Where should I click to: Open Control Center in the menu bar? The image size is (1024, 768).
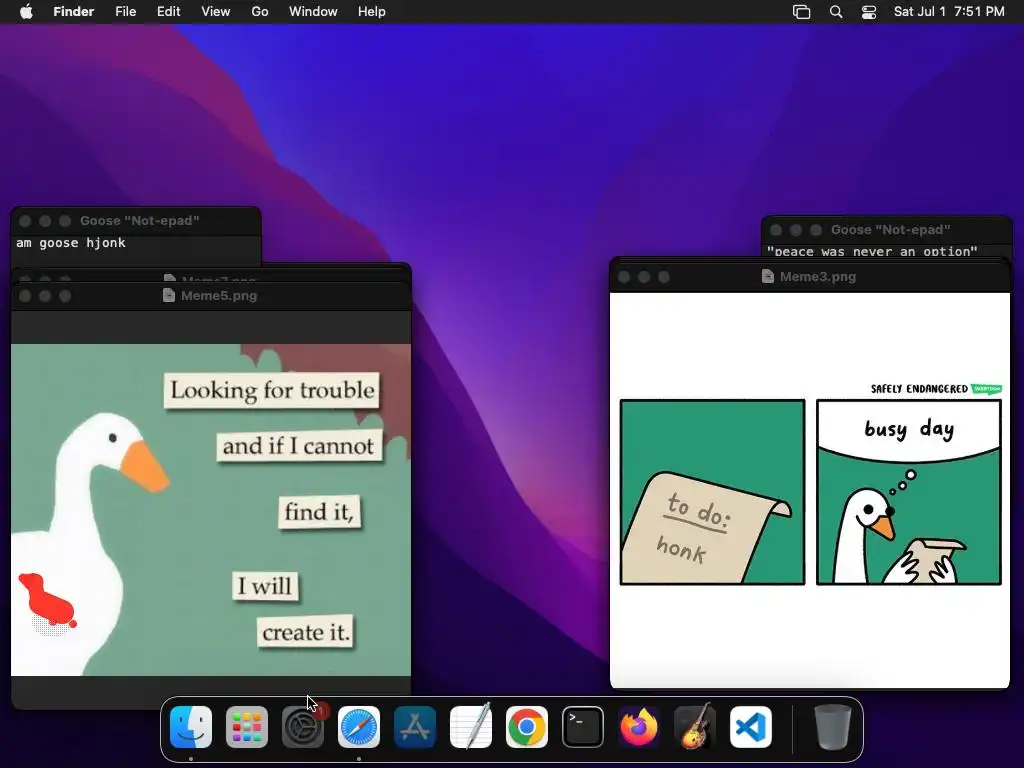click(x=869, y=12)
